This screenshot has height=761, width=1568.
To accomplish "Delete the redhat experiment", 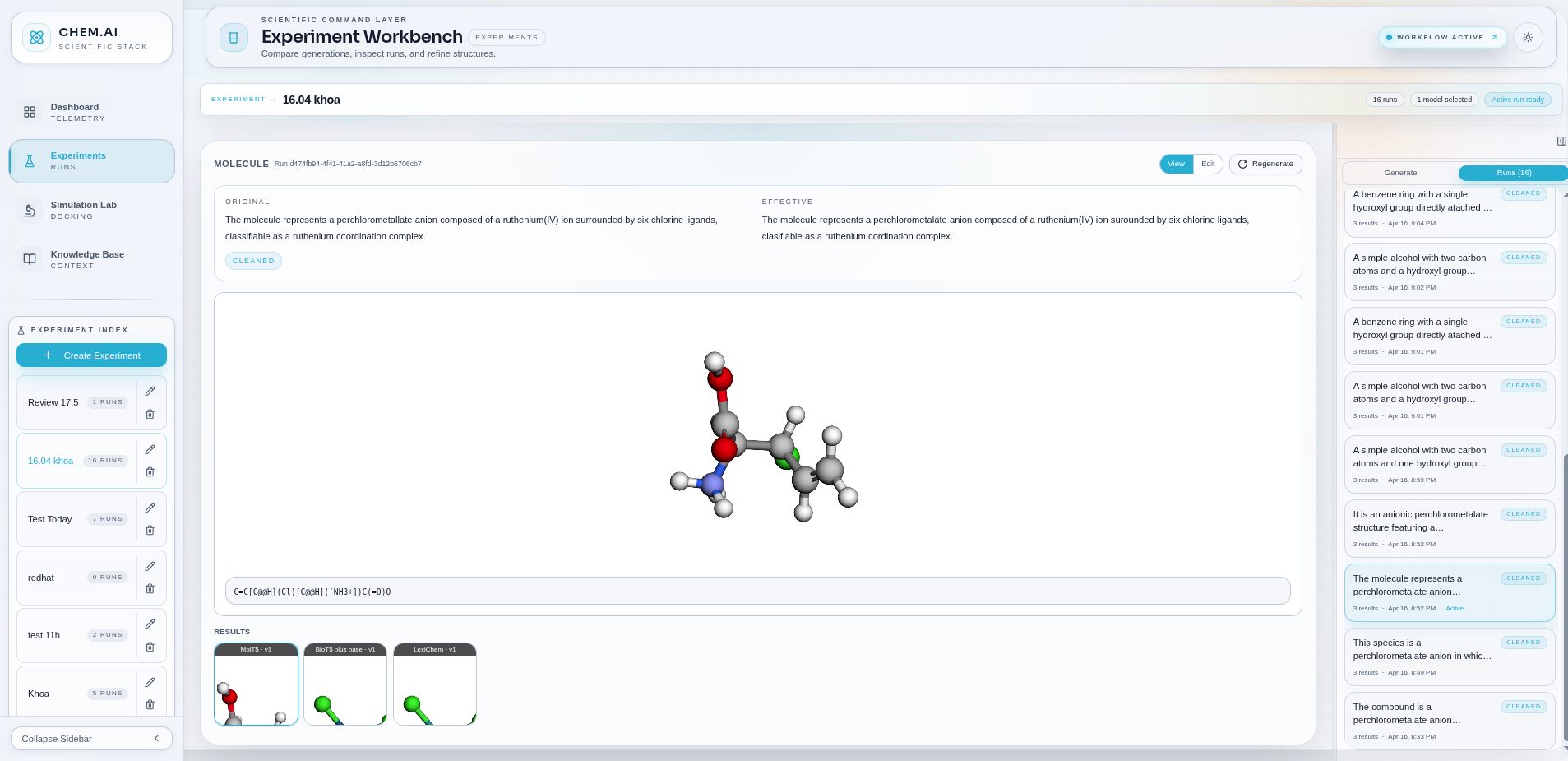I will click(x=150, y=589).
